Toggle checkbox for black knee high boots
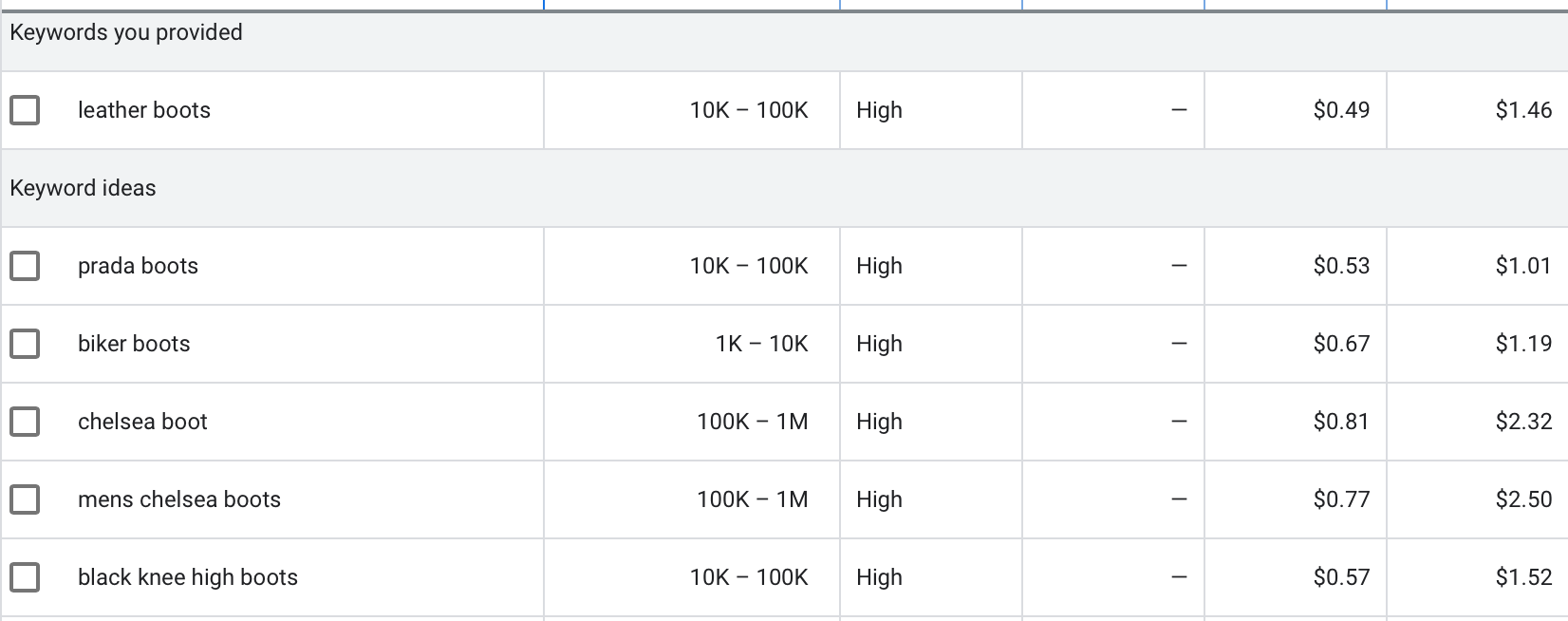The height and width of the screenshot is (621, 1568). pyautogui.click(x=25, y=577)
